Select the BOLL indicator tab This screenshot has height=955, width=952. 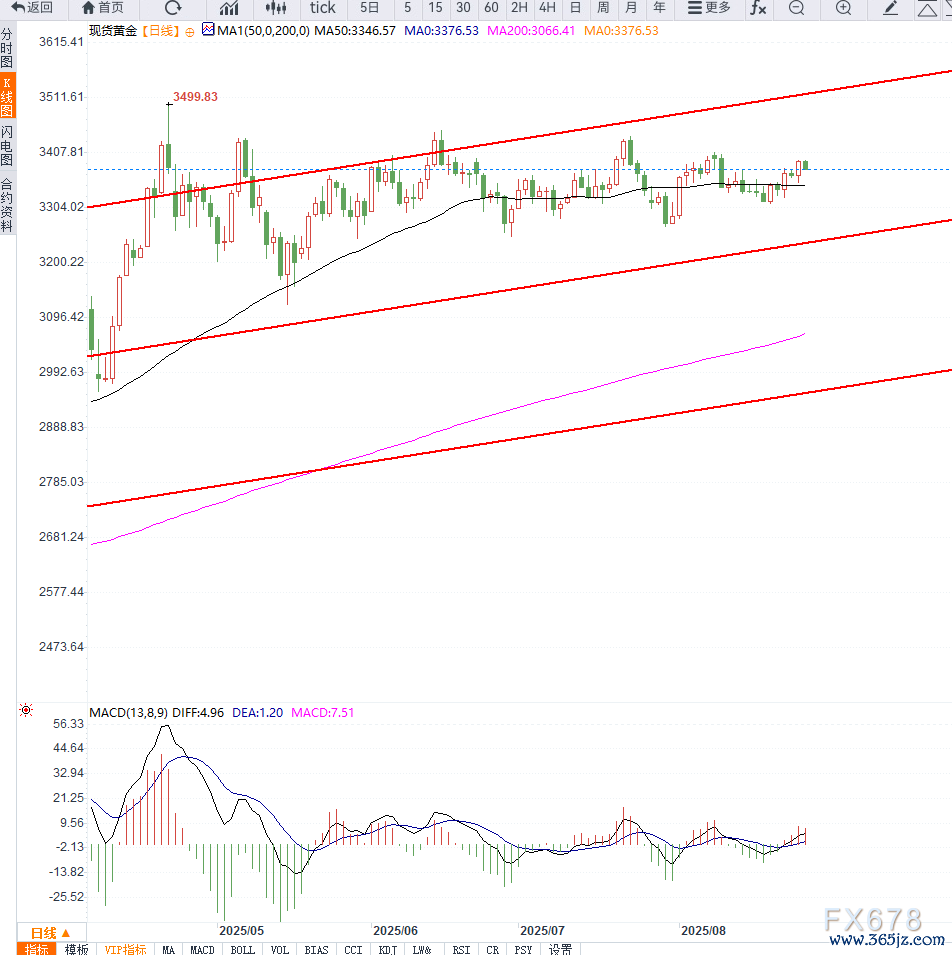click(242, 948)
